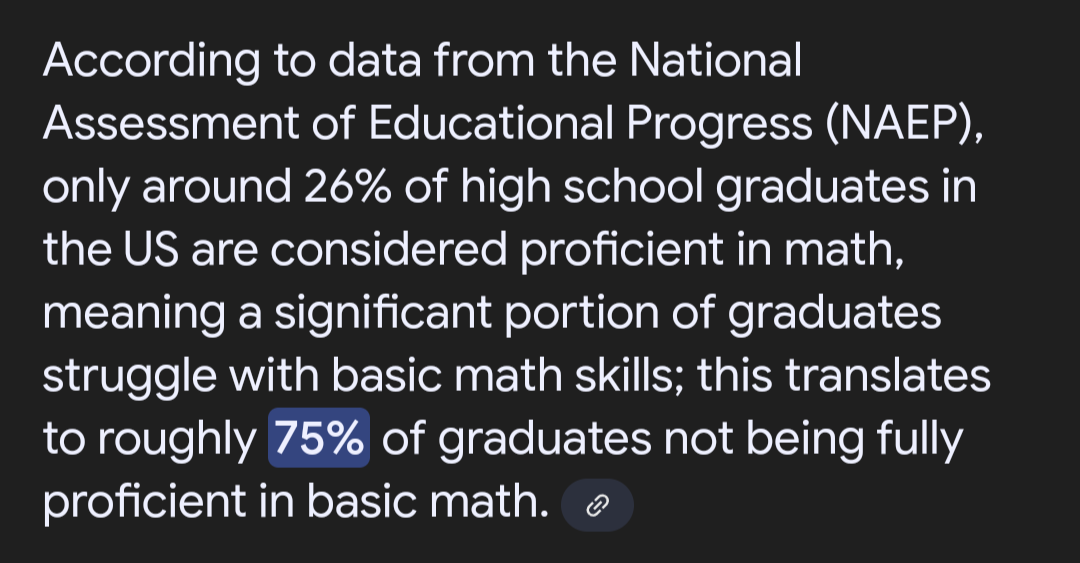Select the highlighted 75% figure
This screenshot has width=1080, height=563.
point(319,438)
